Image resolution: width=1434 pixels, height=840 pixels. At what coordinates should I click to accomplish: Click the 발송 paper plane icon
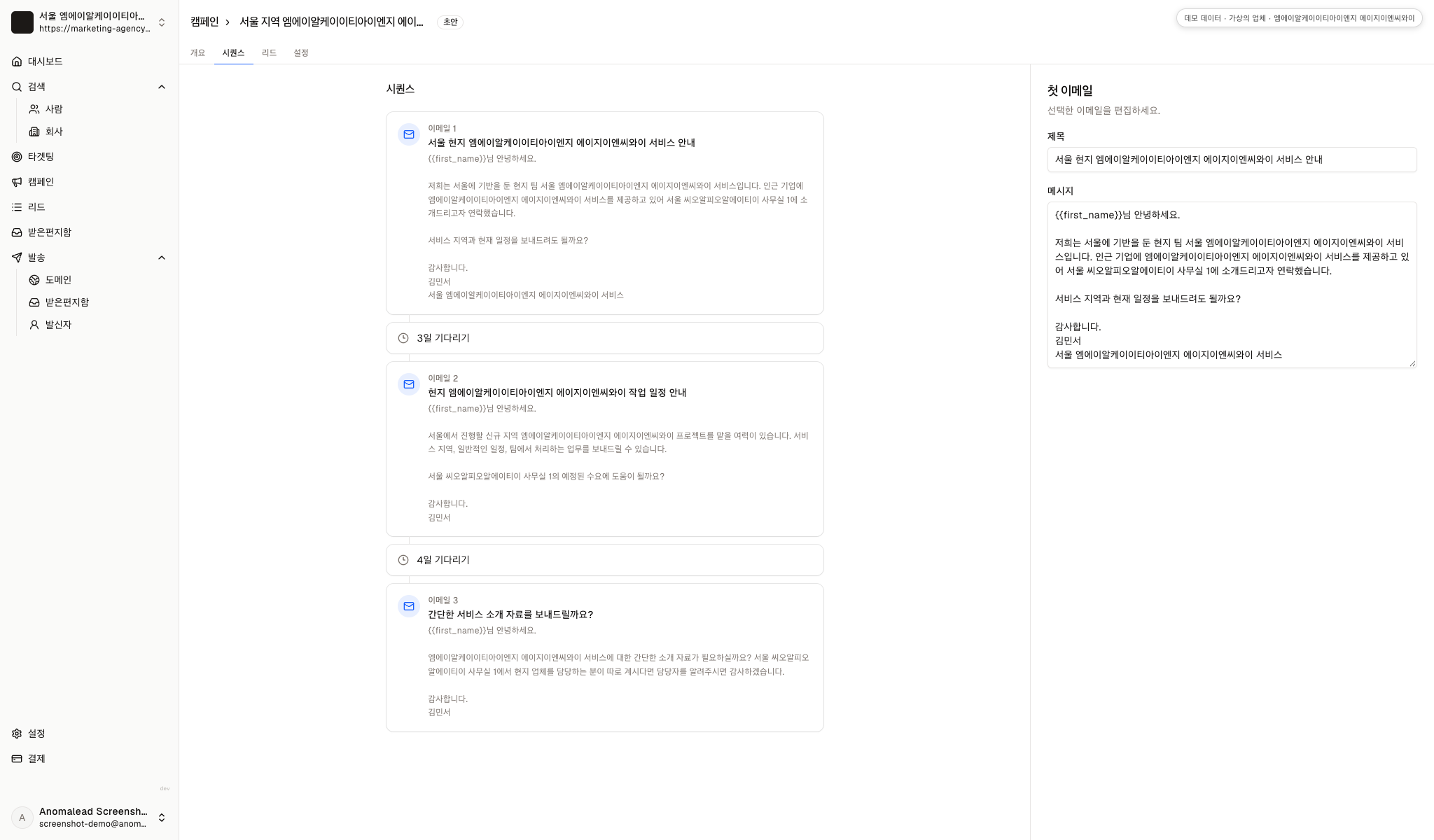(17, 258)
